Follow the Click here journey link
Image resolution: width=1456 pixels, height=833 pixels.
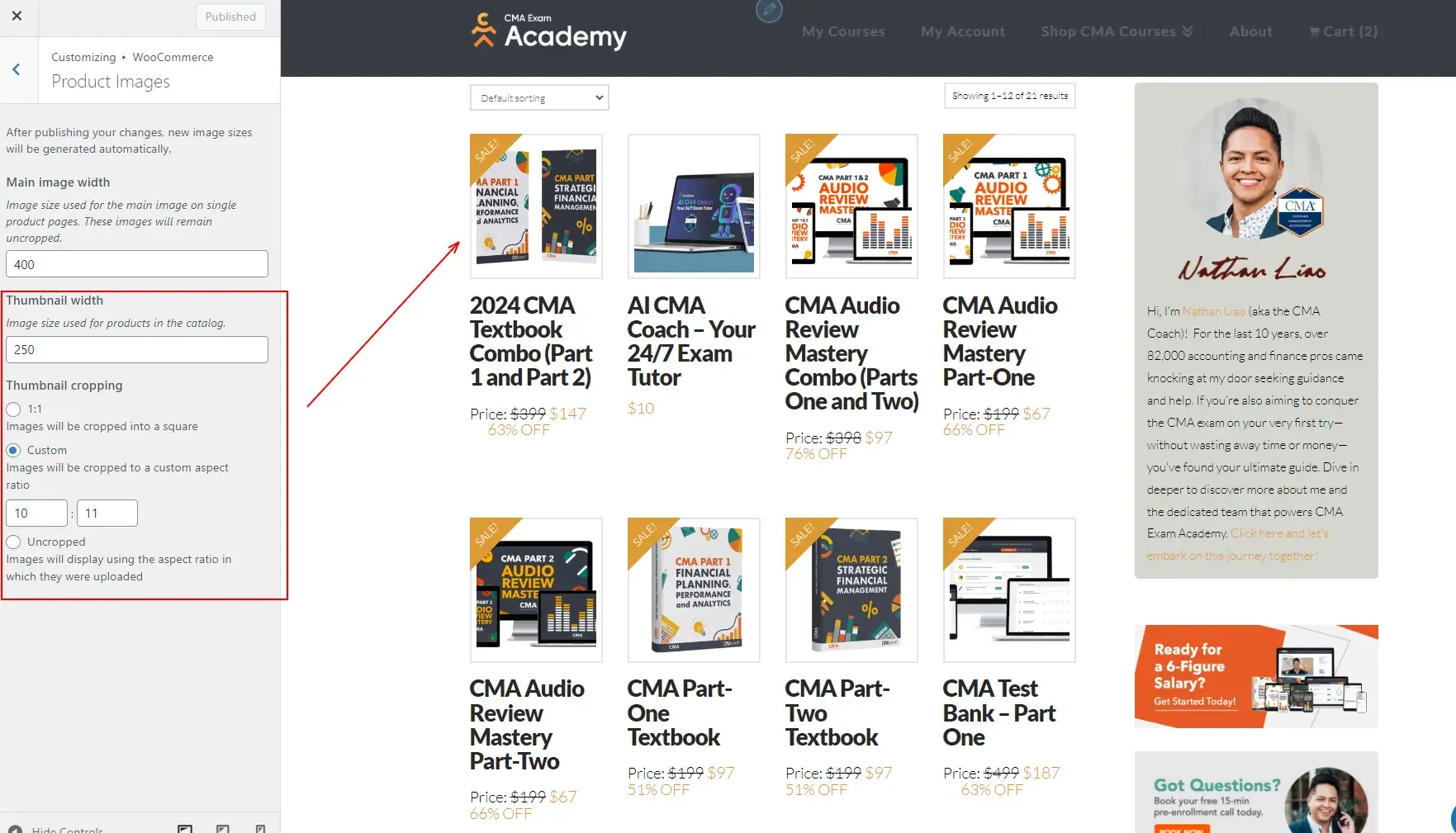tap(1279, 532)
